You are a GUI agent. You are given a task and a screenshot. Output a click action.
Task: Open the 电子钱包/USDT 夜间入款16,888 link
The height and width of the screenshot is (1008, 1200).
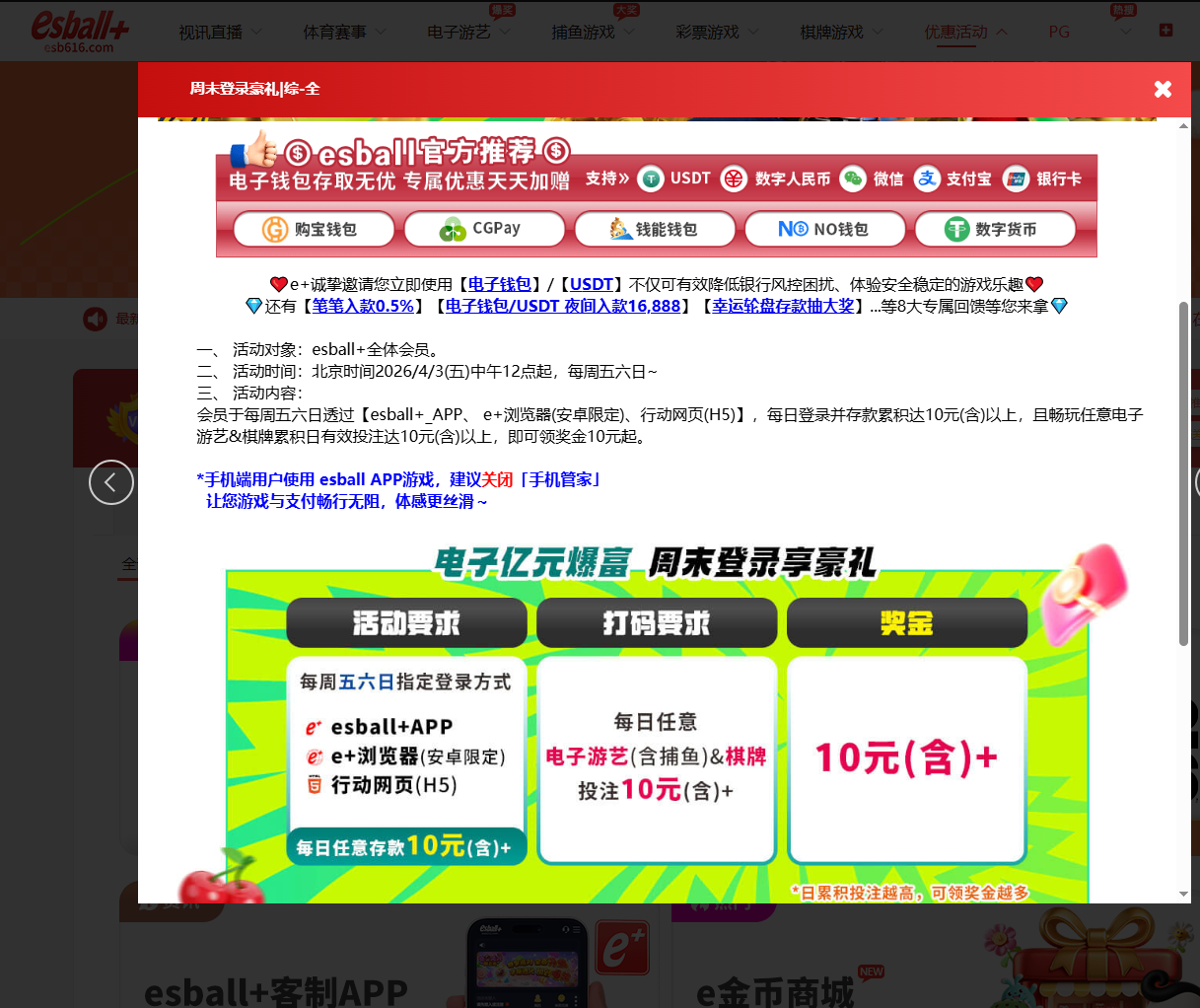(563, 306)
